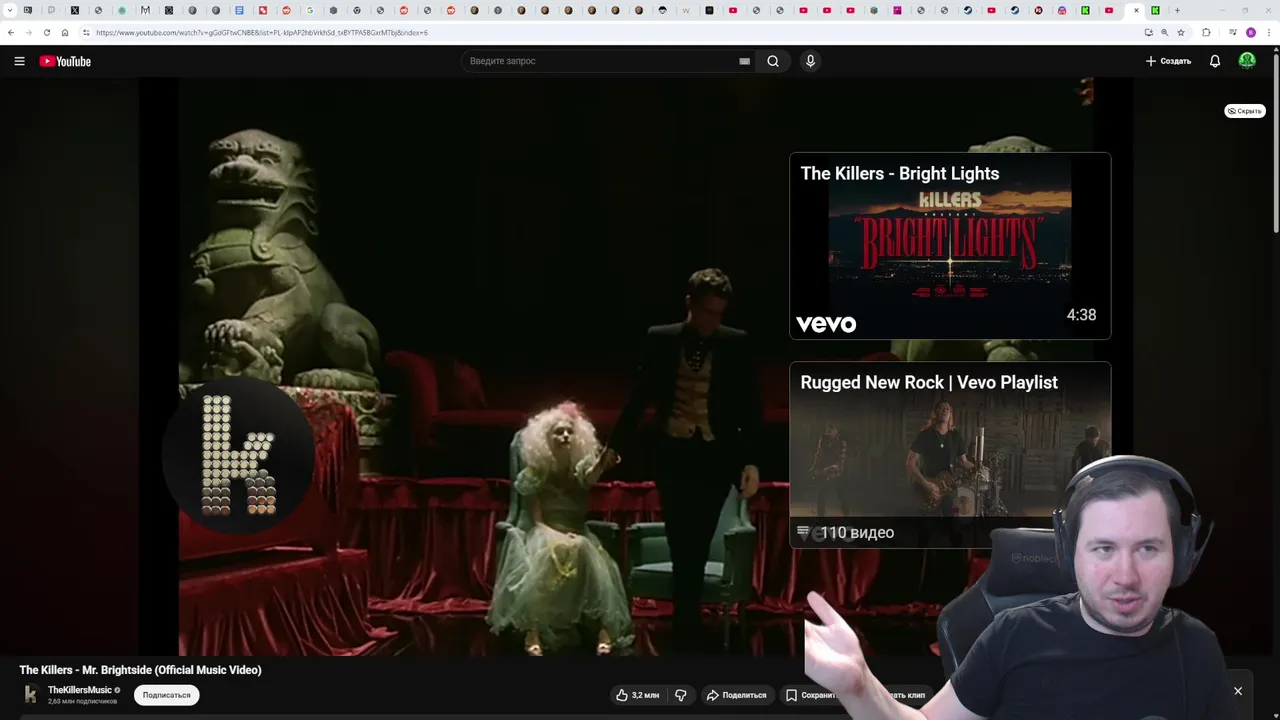Switch to the Google tab
The image size is (1280, 720).
tap(310, 10)
